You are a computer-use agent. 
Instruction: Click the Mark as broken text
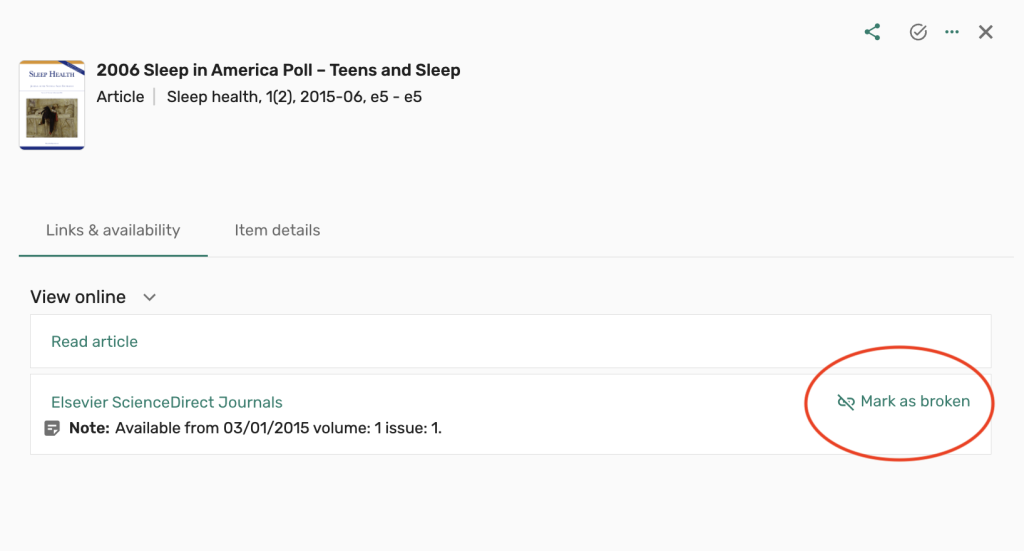coord(915,401)
